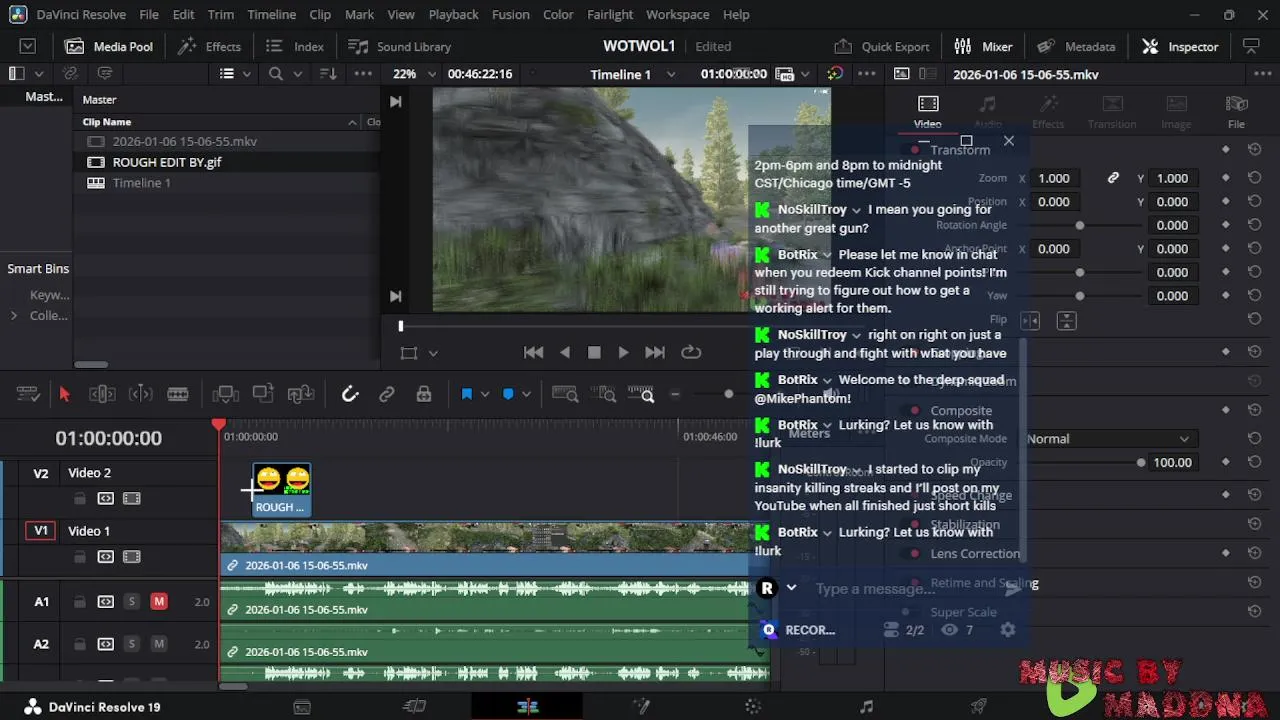Mute the A2 audio track
Image resolution: width=1280 pixels, height=720 pixels.
tap(159, 644)
